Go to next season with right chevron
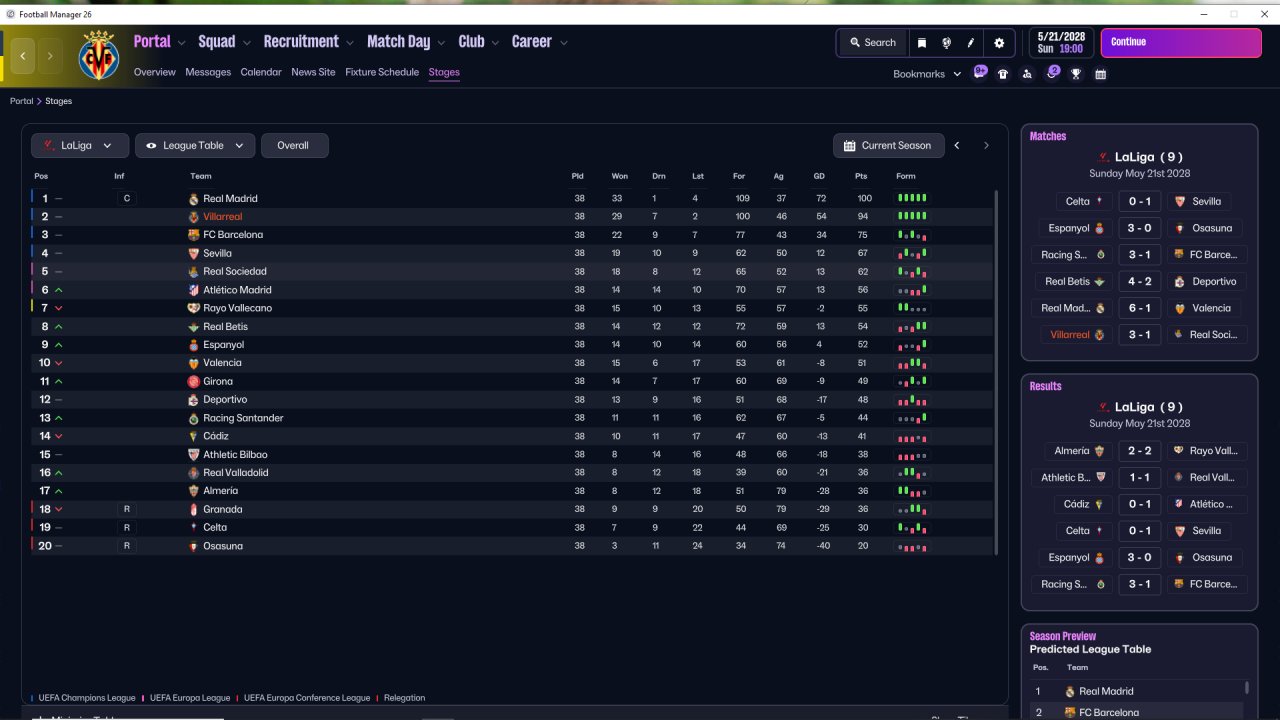 pos(986,146)
